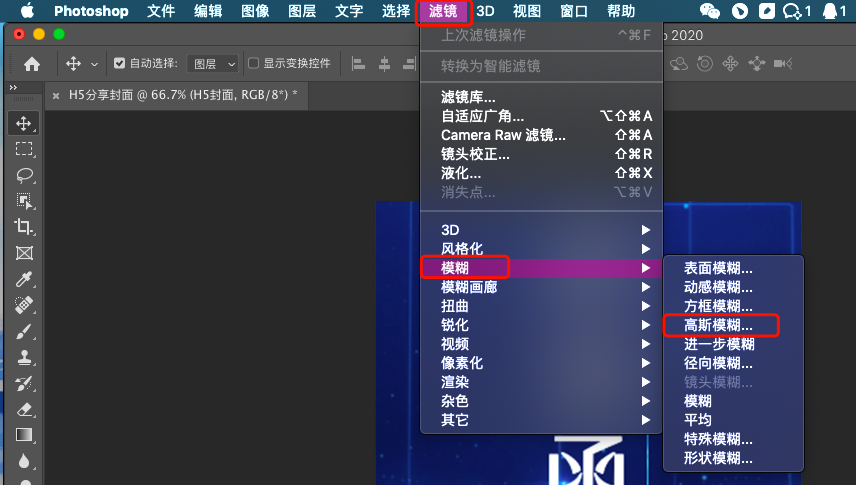Enable the 显示变换控件 checkbox
This screenshot has height=485, width=856.
(253, 63)
